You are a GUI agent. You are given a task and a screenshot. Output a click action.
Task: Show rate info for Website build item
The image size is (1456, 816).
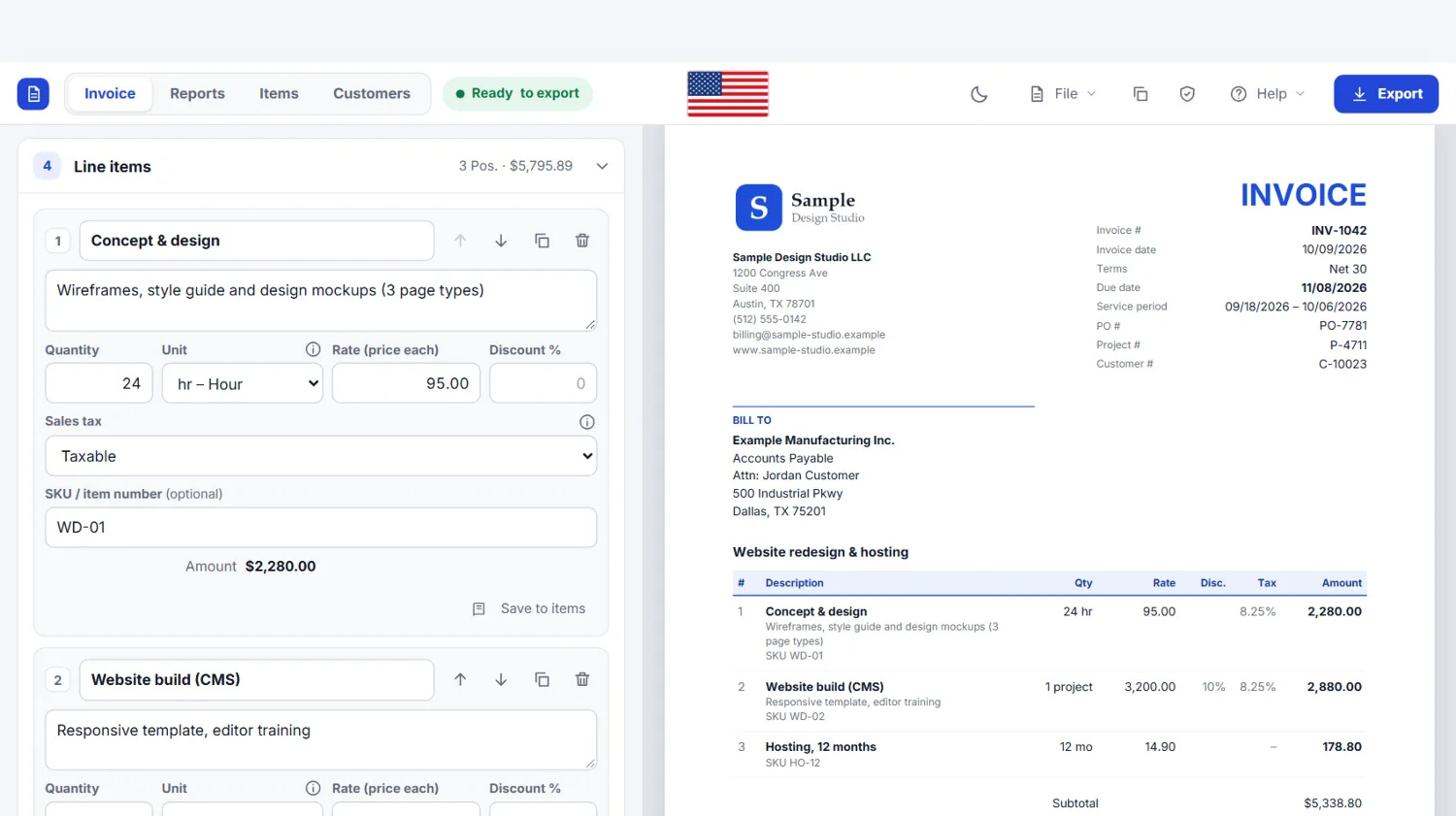(x=314, y=789)
